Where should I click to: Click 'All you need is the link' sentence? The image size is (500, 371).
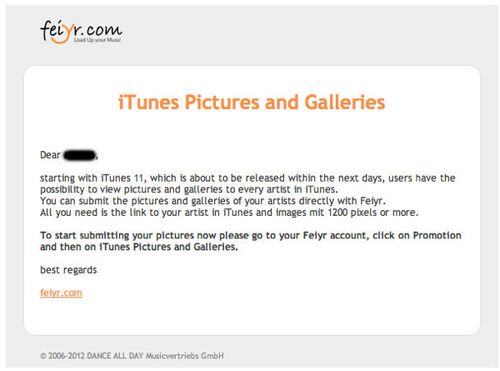click(x=229, y=213)
